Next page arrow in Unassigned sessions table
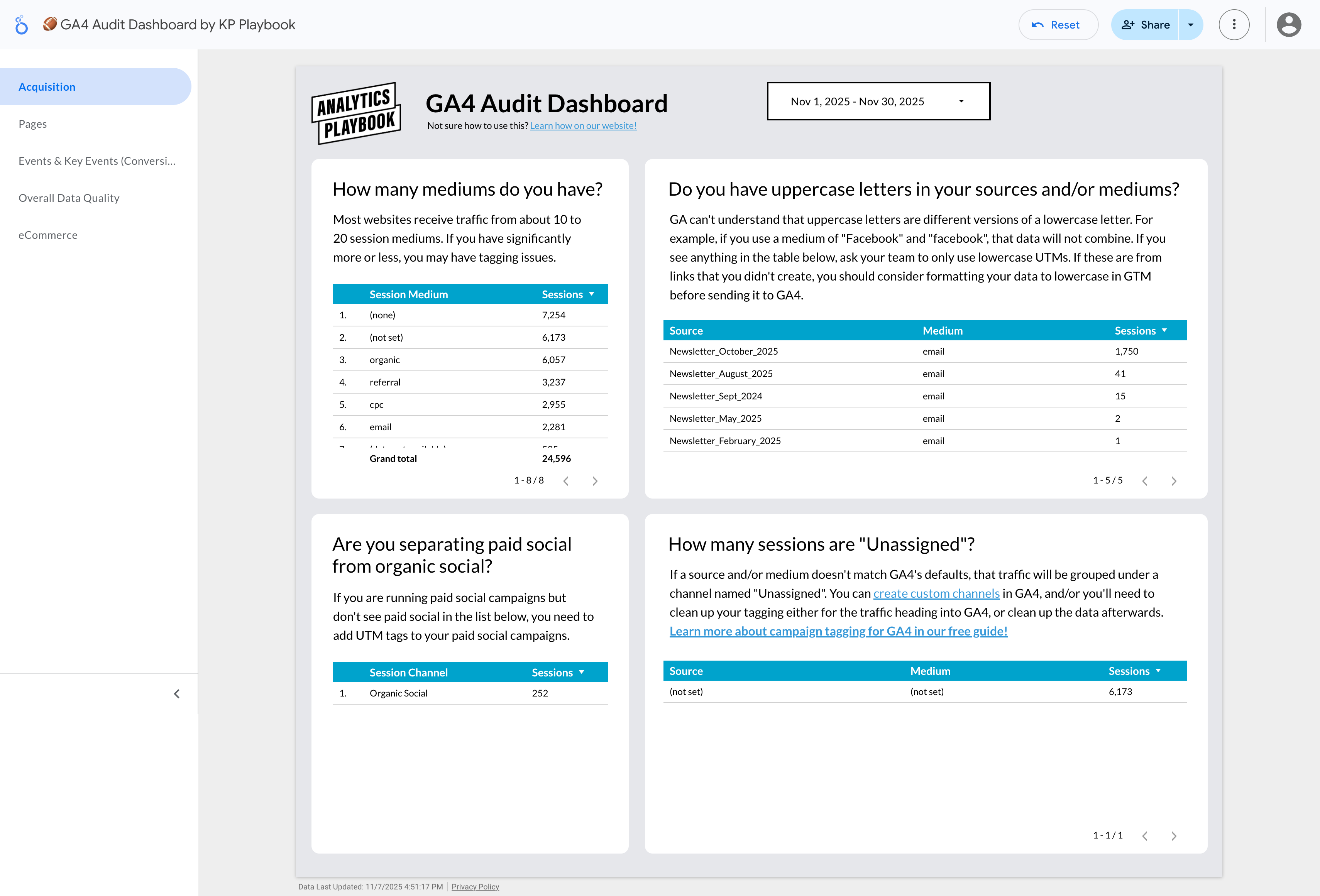Screen dimensions: 1320x896 (x=1173, y=836)
